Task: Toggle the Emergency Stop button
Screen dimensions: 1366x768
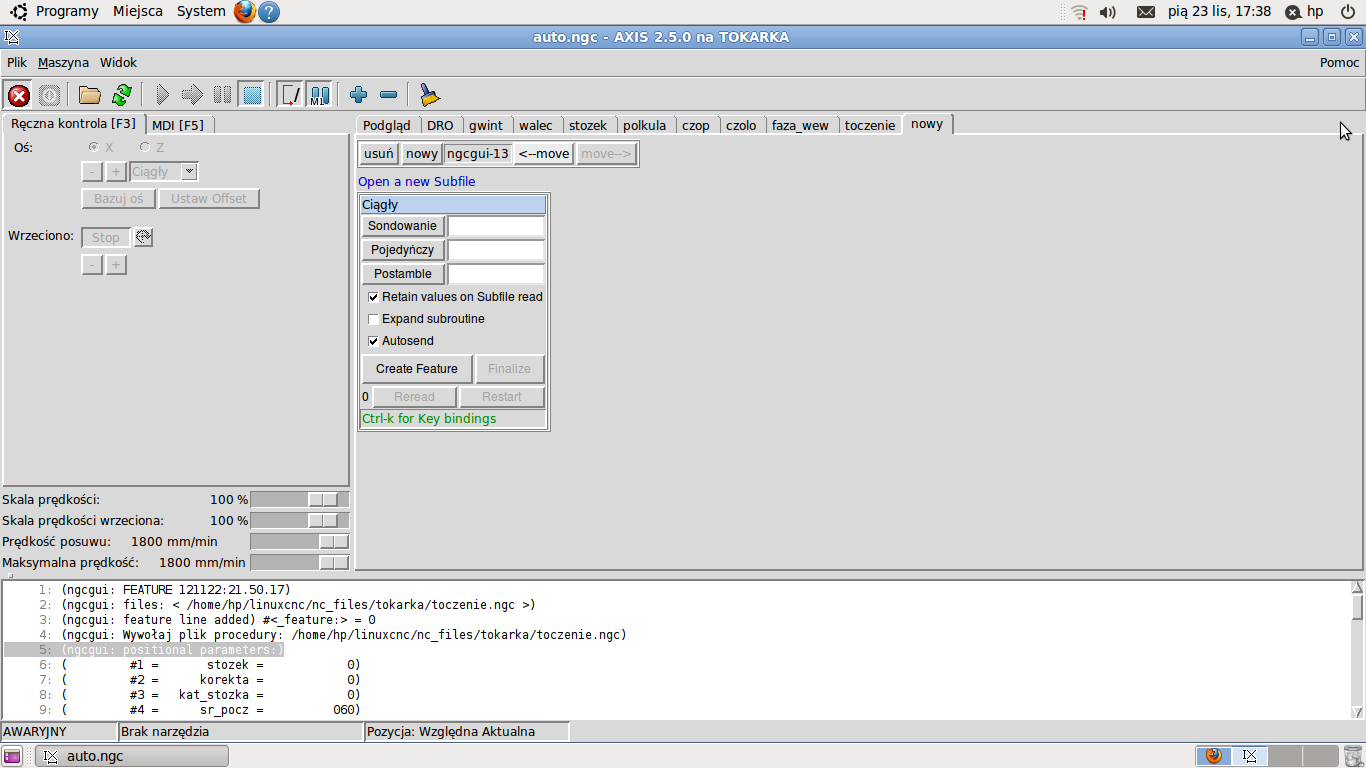Action: click(19, 95)
